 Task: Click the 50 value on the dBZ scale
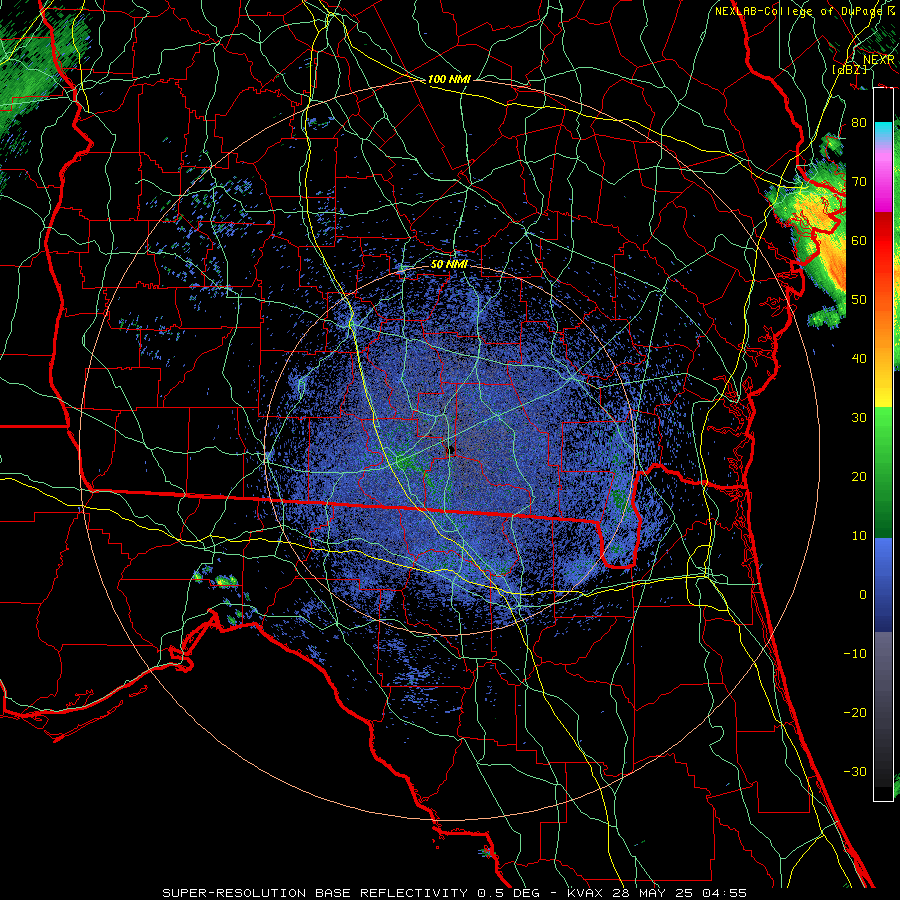859,300
